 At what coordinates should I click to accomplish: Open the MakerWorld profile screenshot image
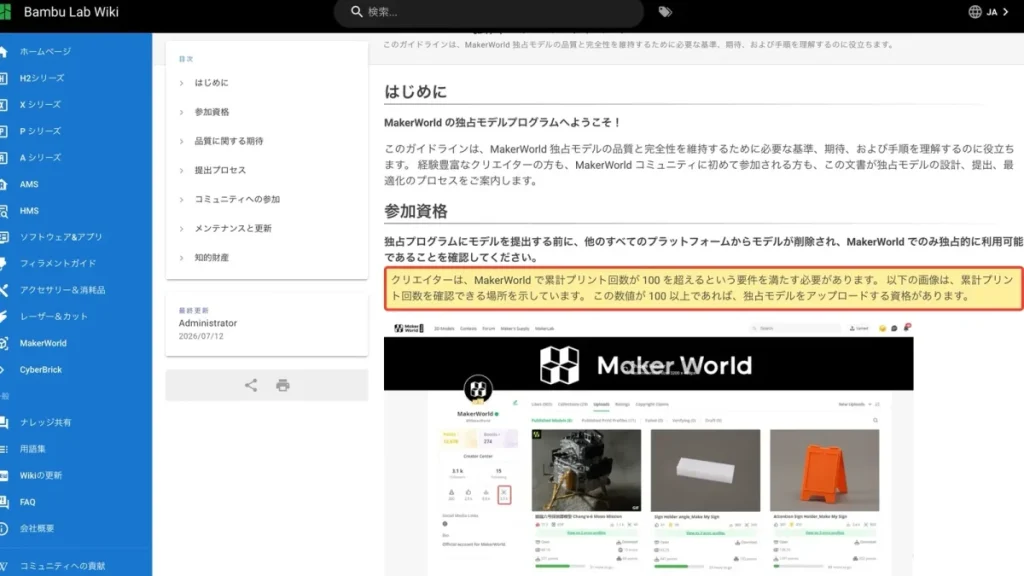coord(648,449)
